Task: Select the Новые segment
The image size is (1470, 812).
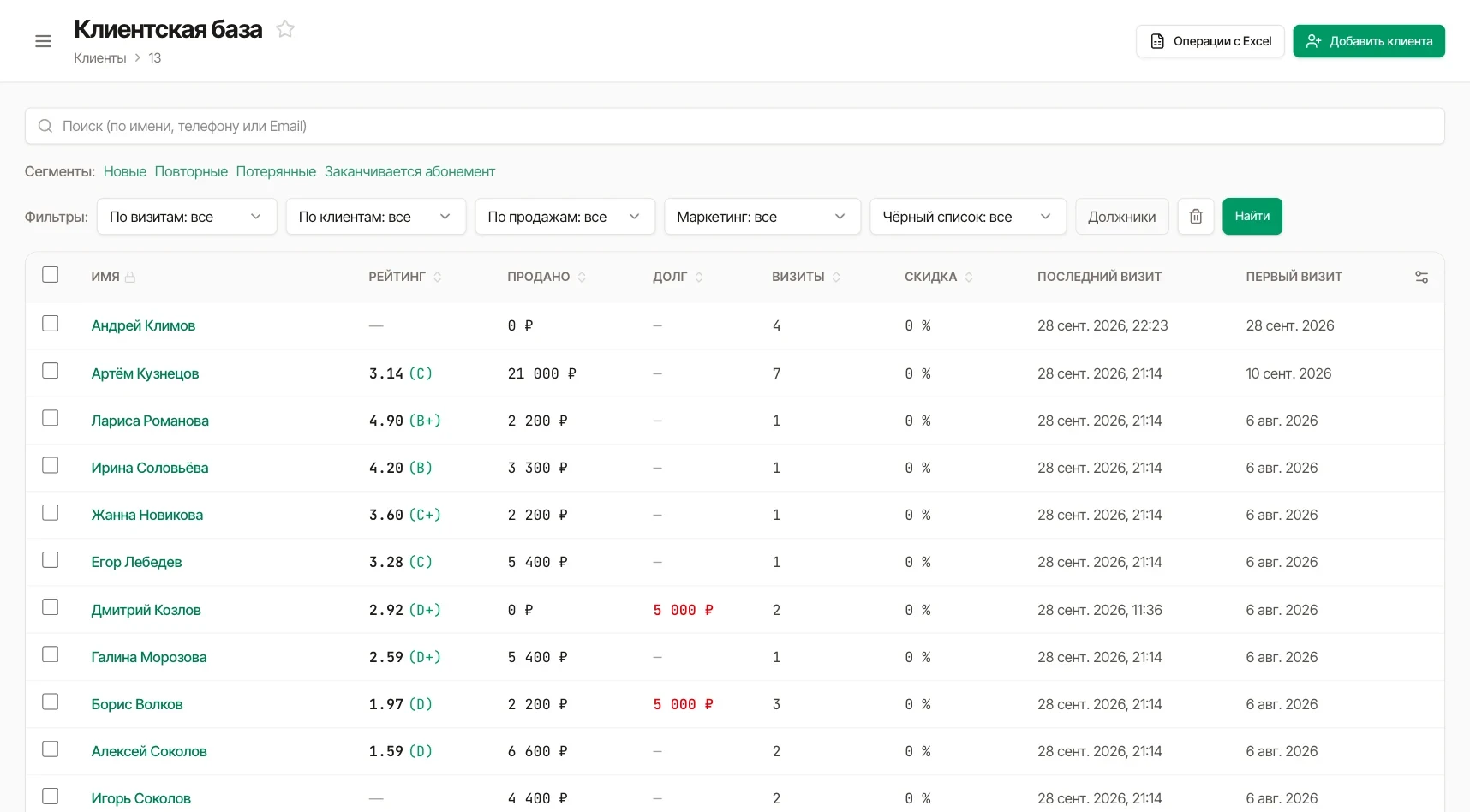Action: pos(125,171)
